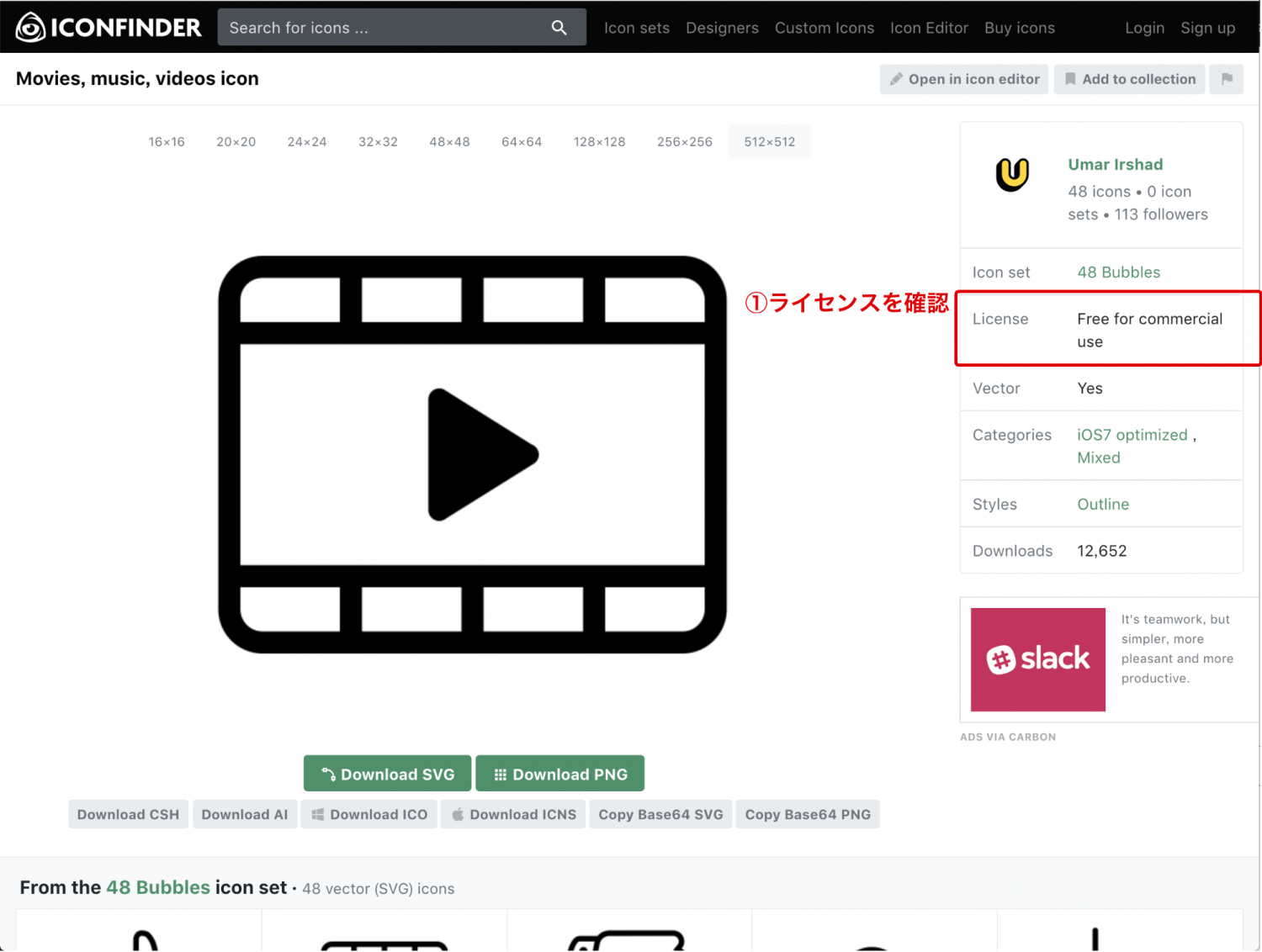Viewport: 1262px width, 952px height.
Task: Click the large film strip icon preview
Action: [472, 454]
